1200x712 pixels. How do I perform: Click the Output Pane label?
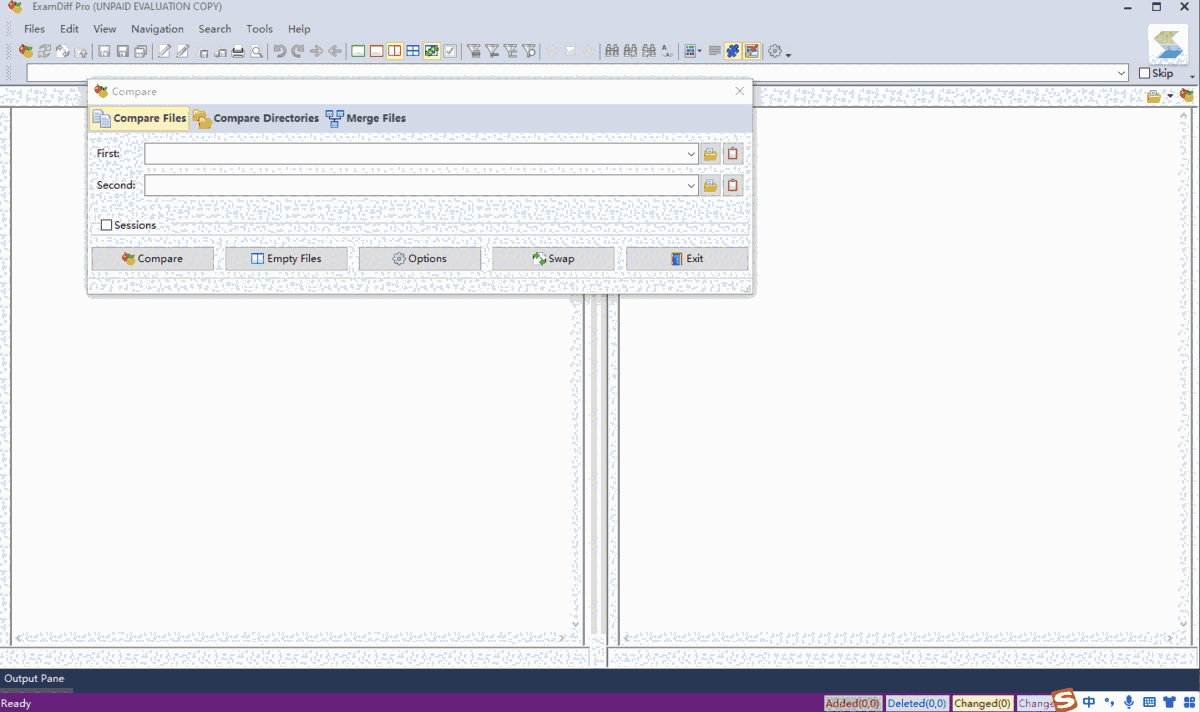tap(34, 678)
